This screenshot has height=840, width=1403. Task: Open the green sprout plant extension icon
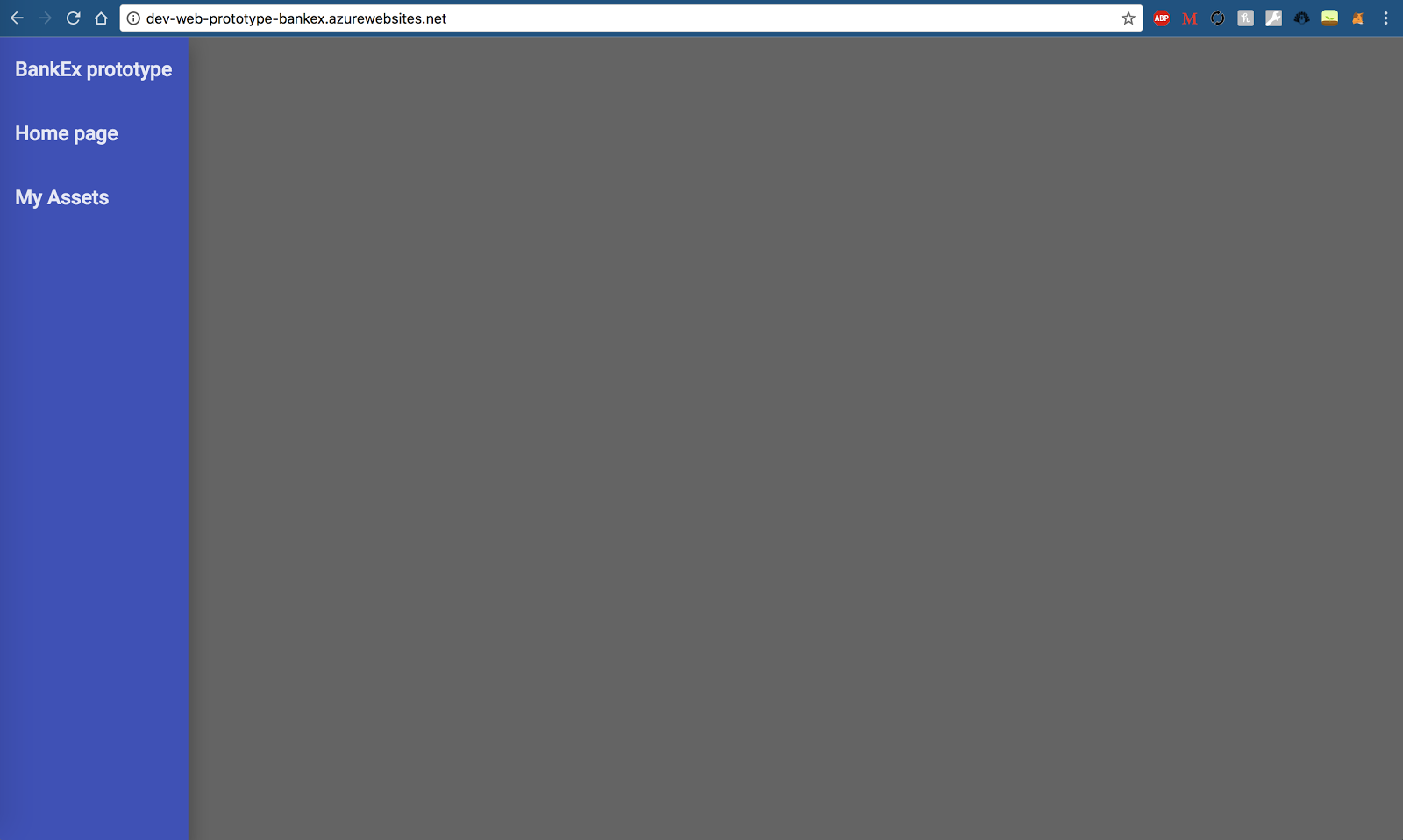click(x=1329, y=18)
